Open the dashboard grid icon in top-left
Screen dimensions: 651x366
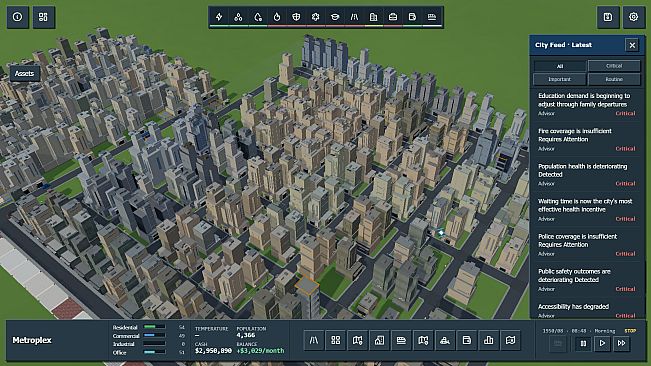(x=43, y=17)
